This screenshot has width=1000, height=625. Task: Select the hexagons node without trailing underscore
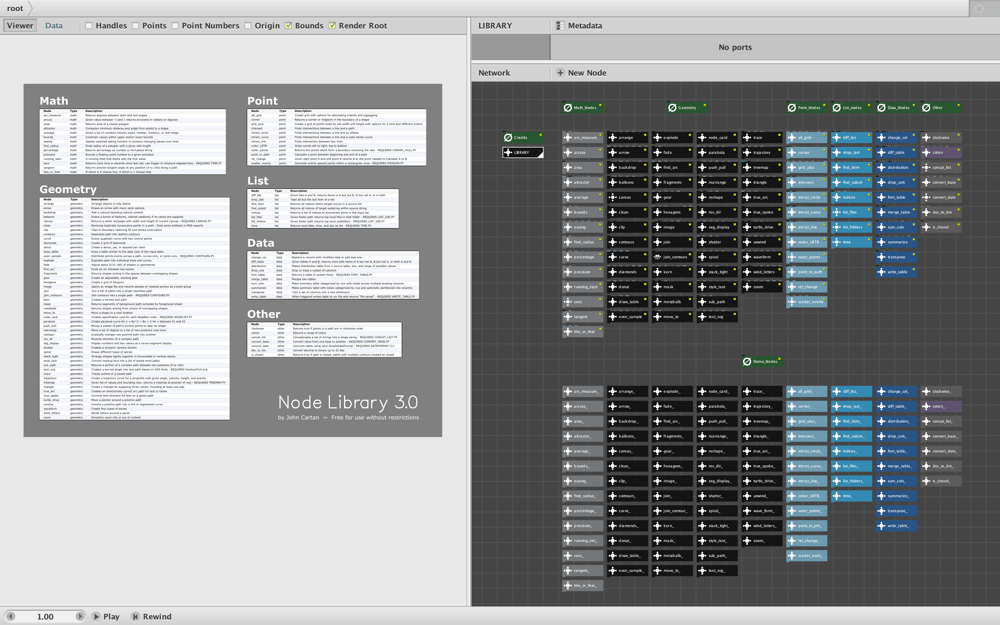pyautogui.click(x=672, y=212)
